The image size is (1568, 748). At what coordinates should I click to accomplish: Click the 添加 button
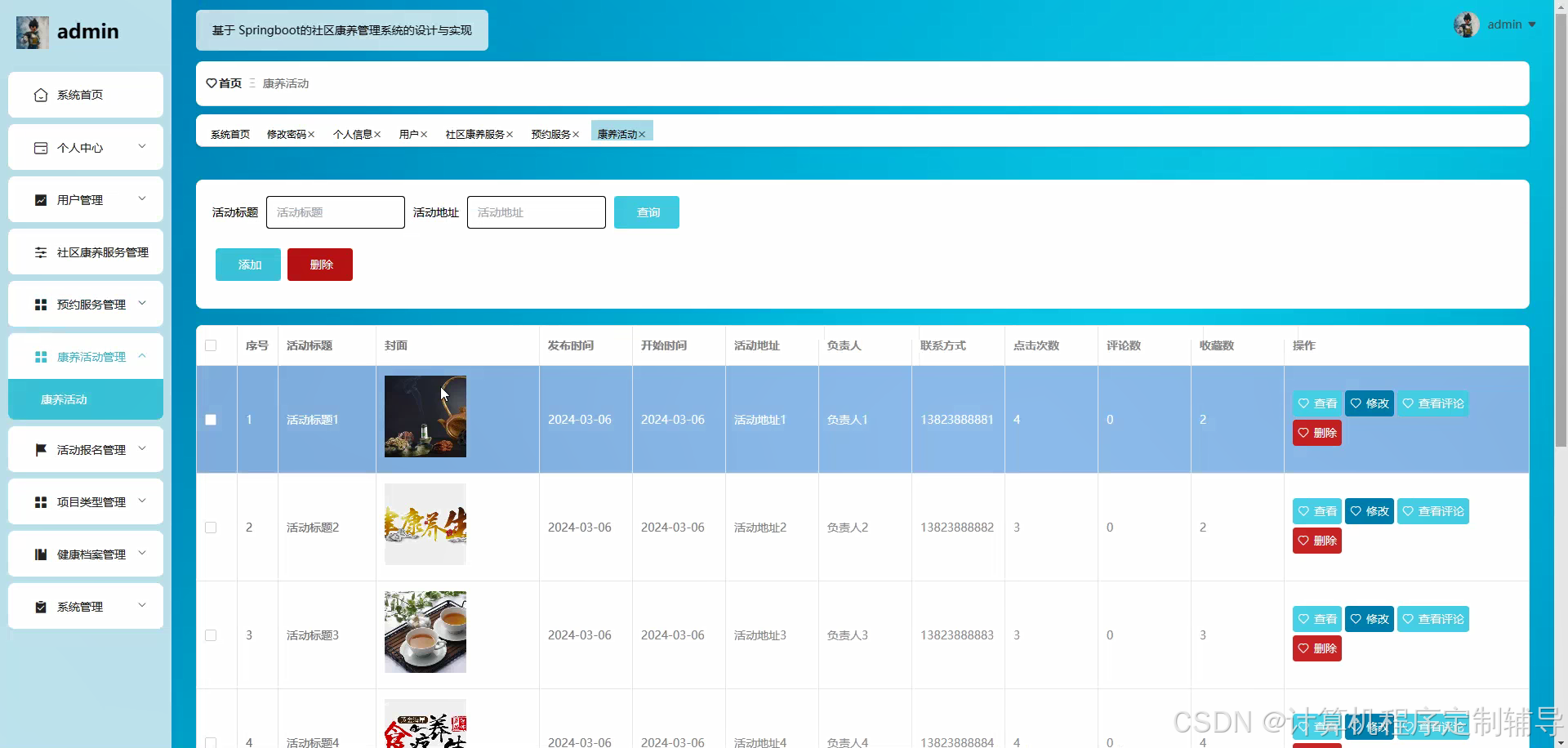248,265
